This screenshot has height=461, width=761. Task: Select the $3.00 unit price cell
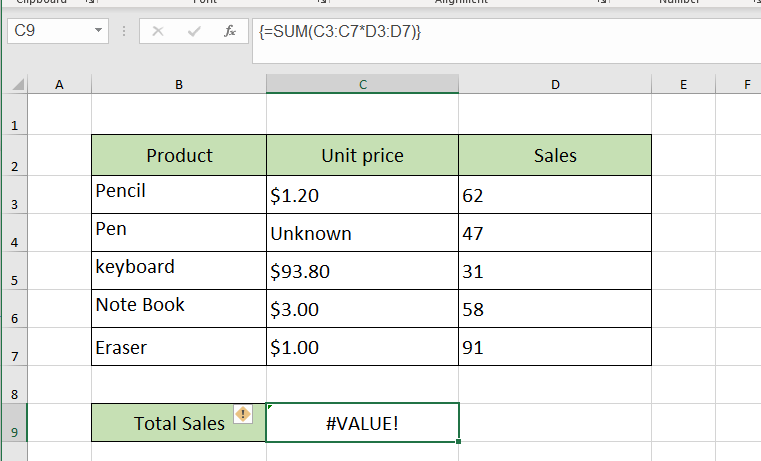[x=363, y=309]
